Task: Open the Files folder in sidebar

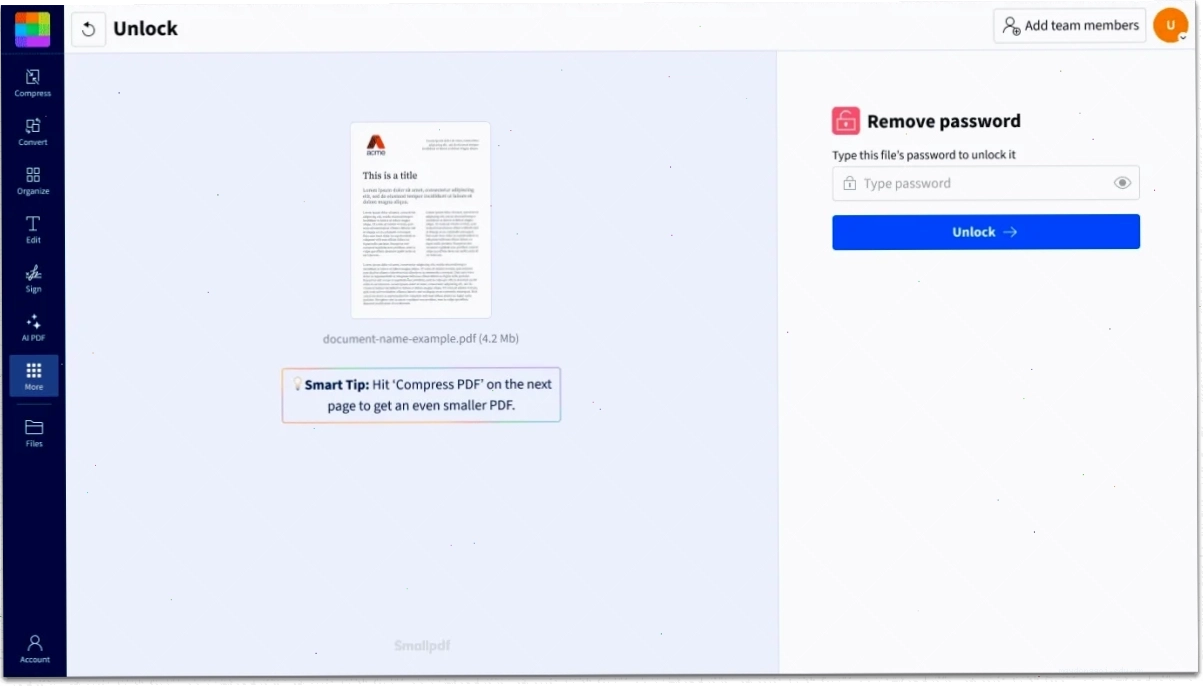Action: [x=34, y=433]
